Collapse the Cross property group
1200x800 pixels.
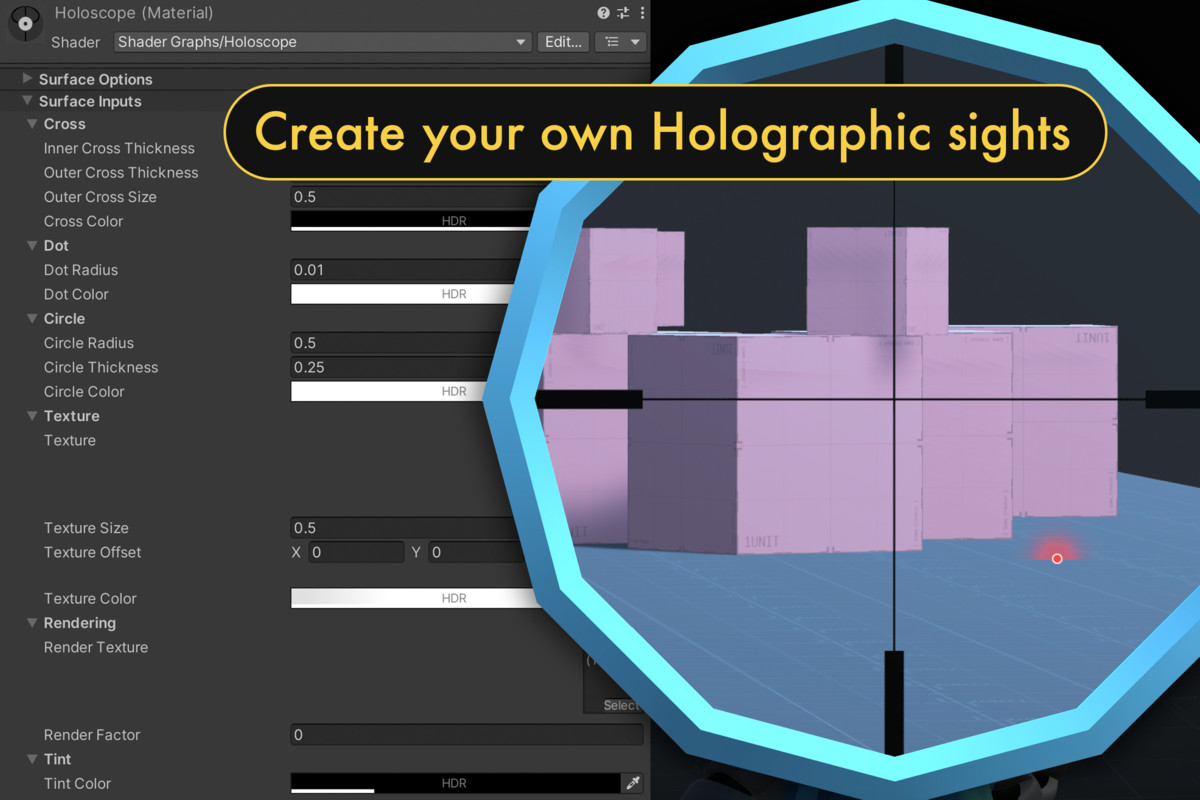coord(32,124)
